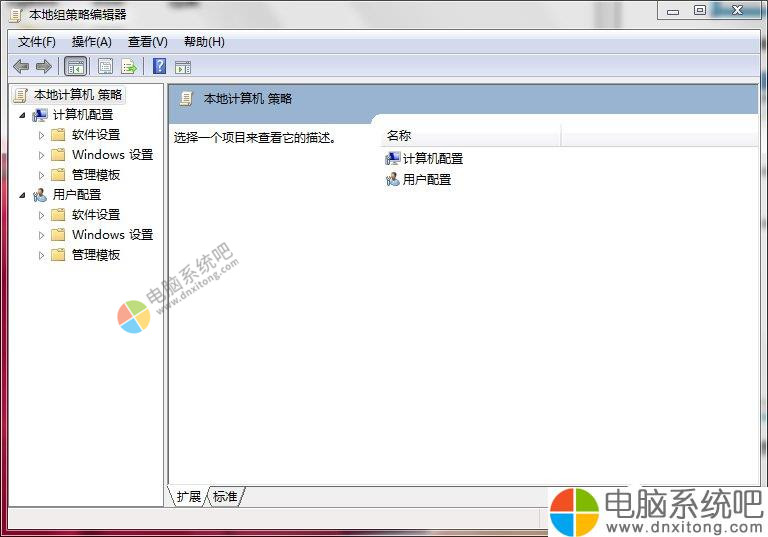Click the 计算机配置 icon in the right list

coord(393,158)
